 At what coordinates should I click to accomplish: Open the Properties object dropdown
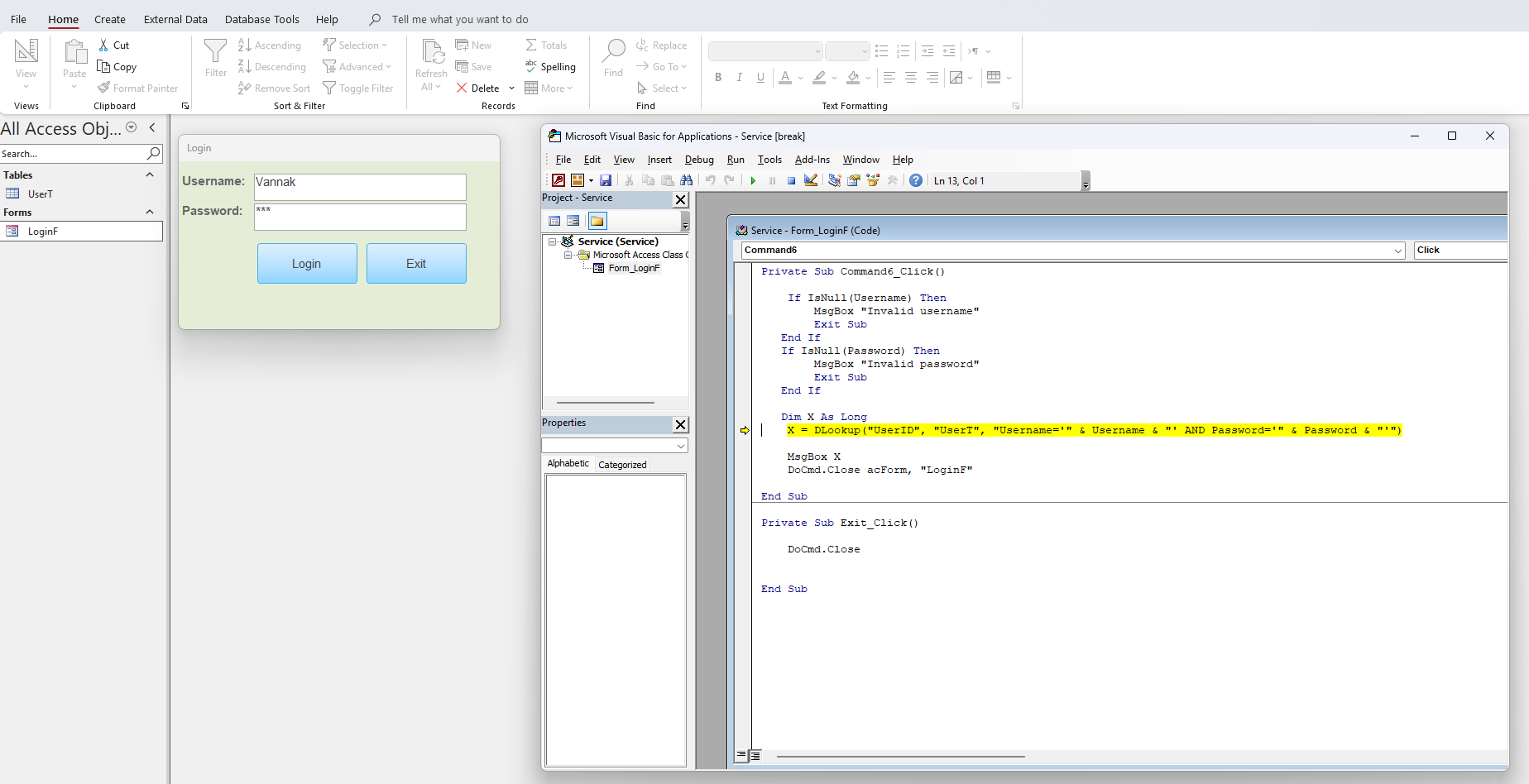pyautogui.click(x=681, y=446)
